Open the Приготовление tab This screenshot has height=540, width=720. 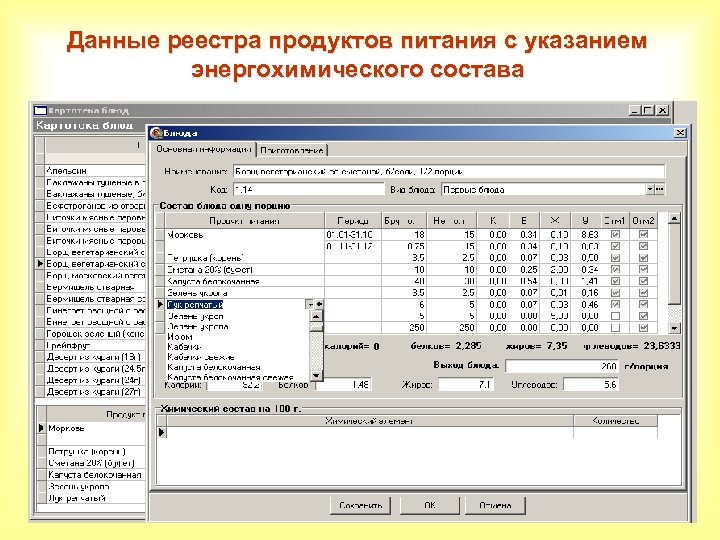tap(292, 150)
